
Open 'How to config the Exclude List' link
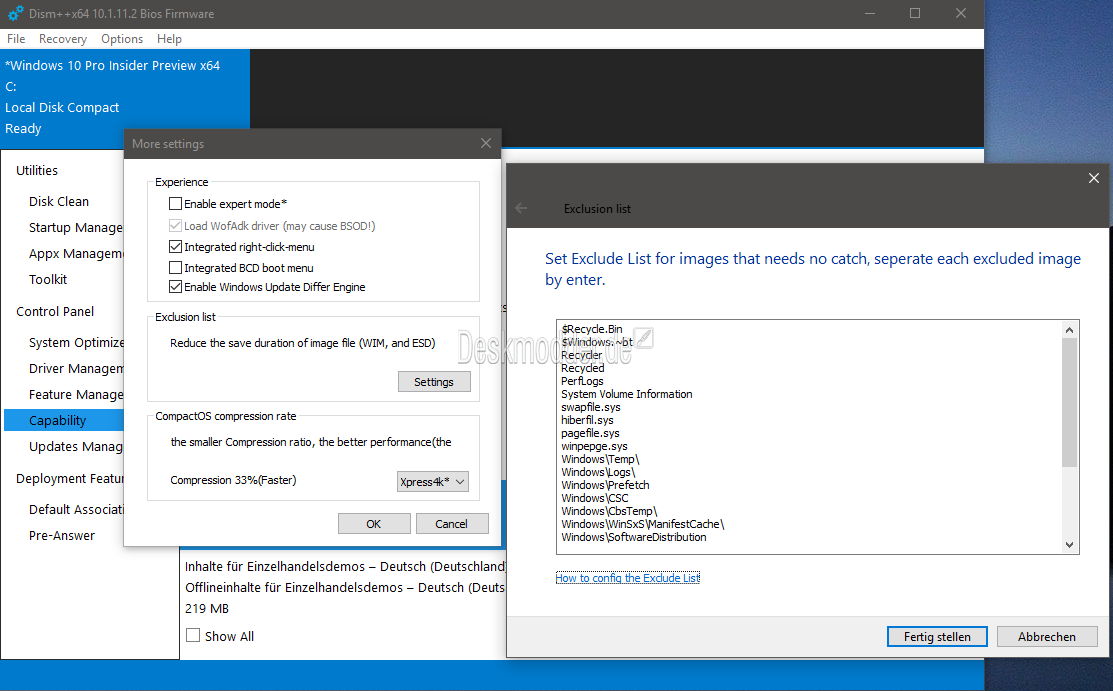(x=627, y=578)
